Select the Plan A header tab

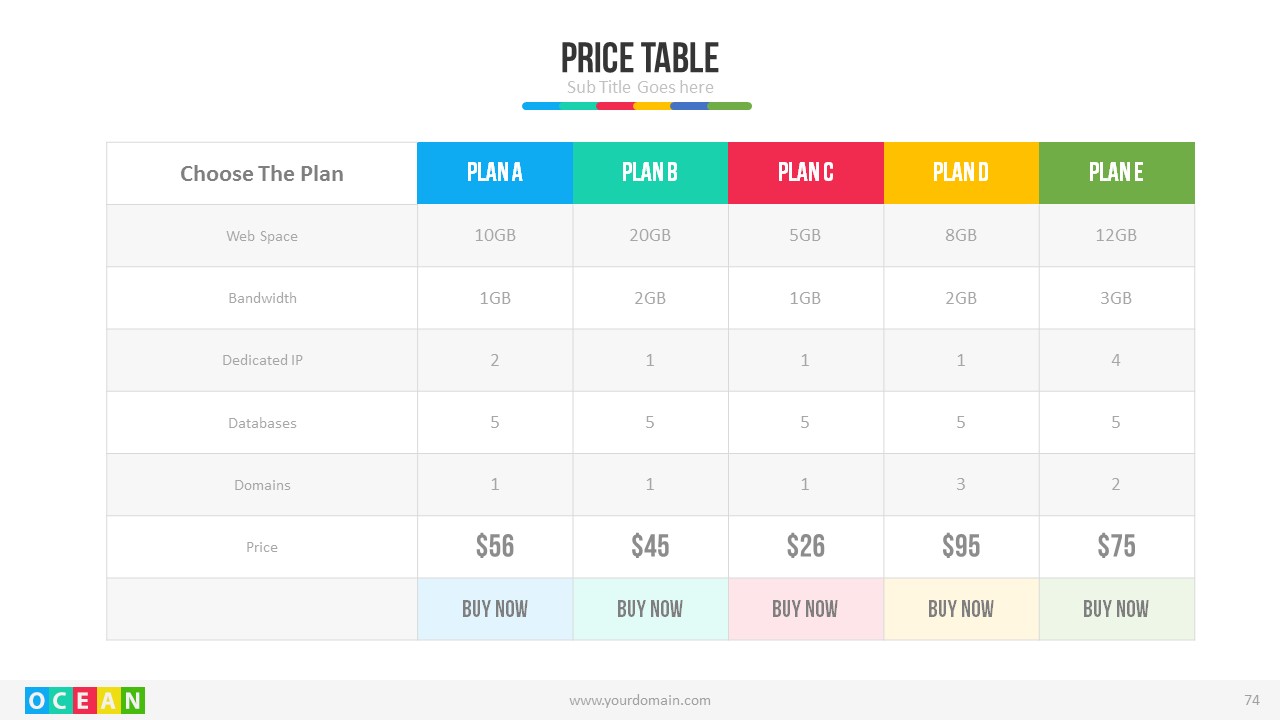[x=495, y=173]
